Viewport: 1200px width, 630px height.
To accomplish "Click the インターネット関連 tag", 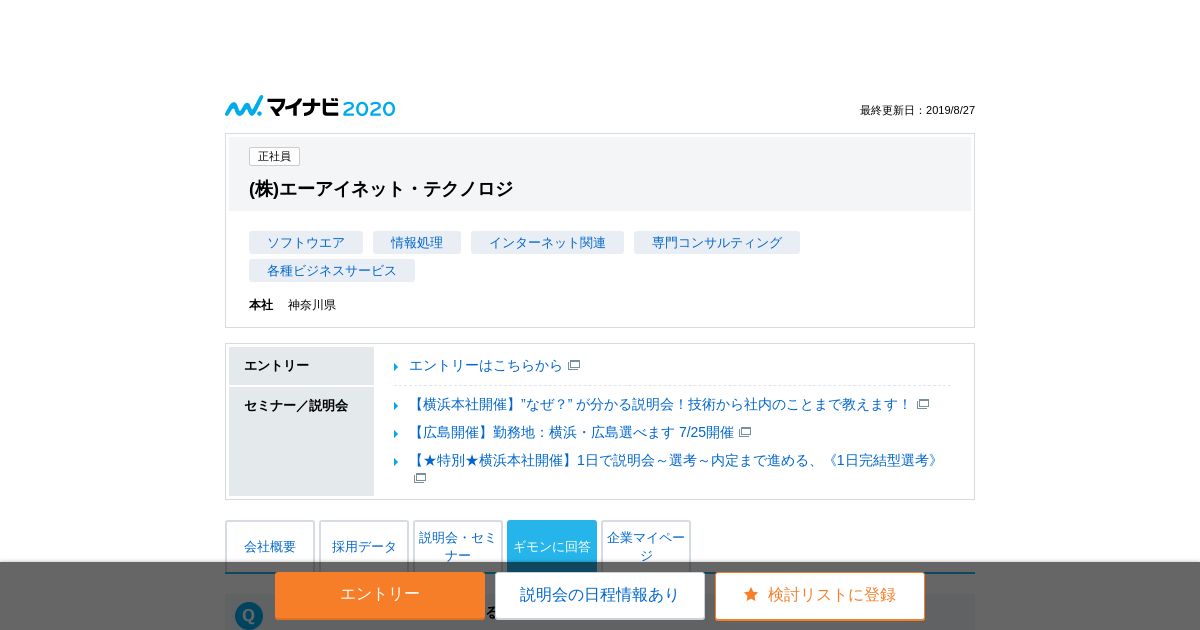I will (x=547, y=242).
